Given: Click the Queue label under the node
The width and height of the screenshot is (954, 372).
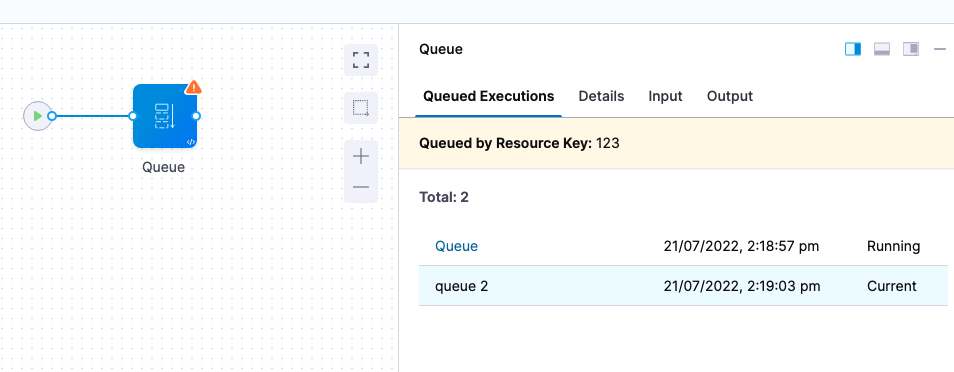Looking at the screenshot, I should [163, 167].
